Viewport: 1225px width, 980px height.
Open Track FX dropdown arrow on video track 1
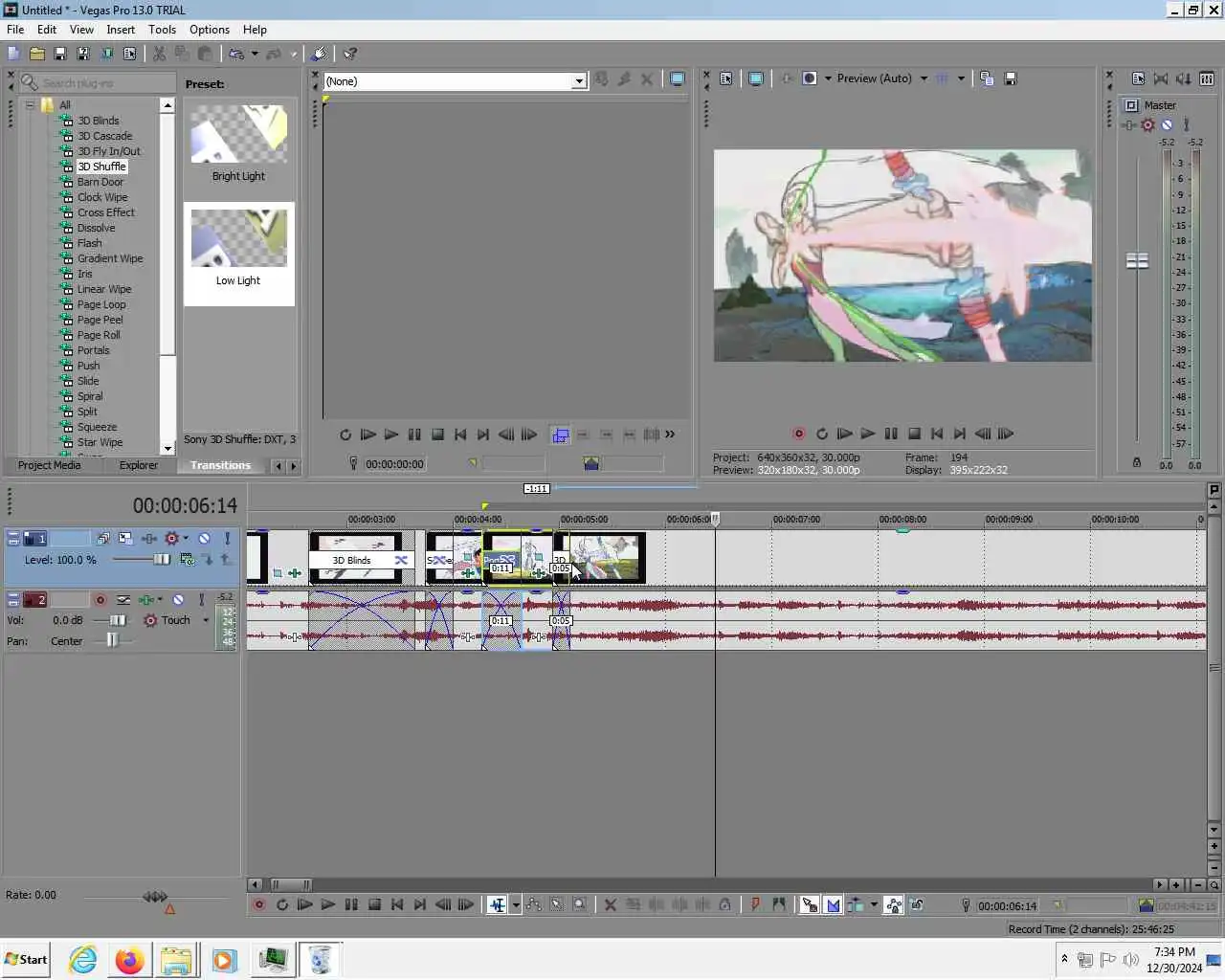[186, 539]
